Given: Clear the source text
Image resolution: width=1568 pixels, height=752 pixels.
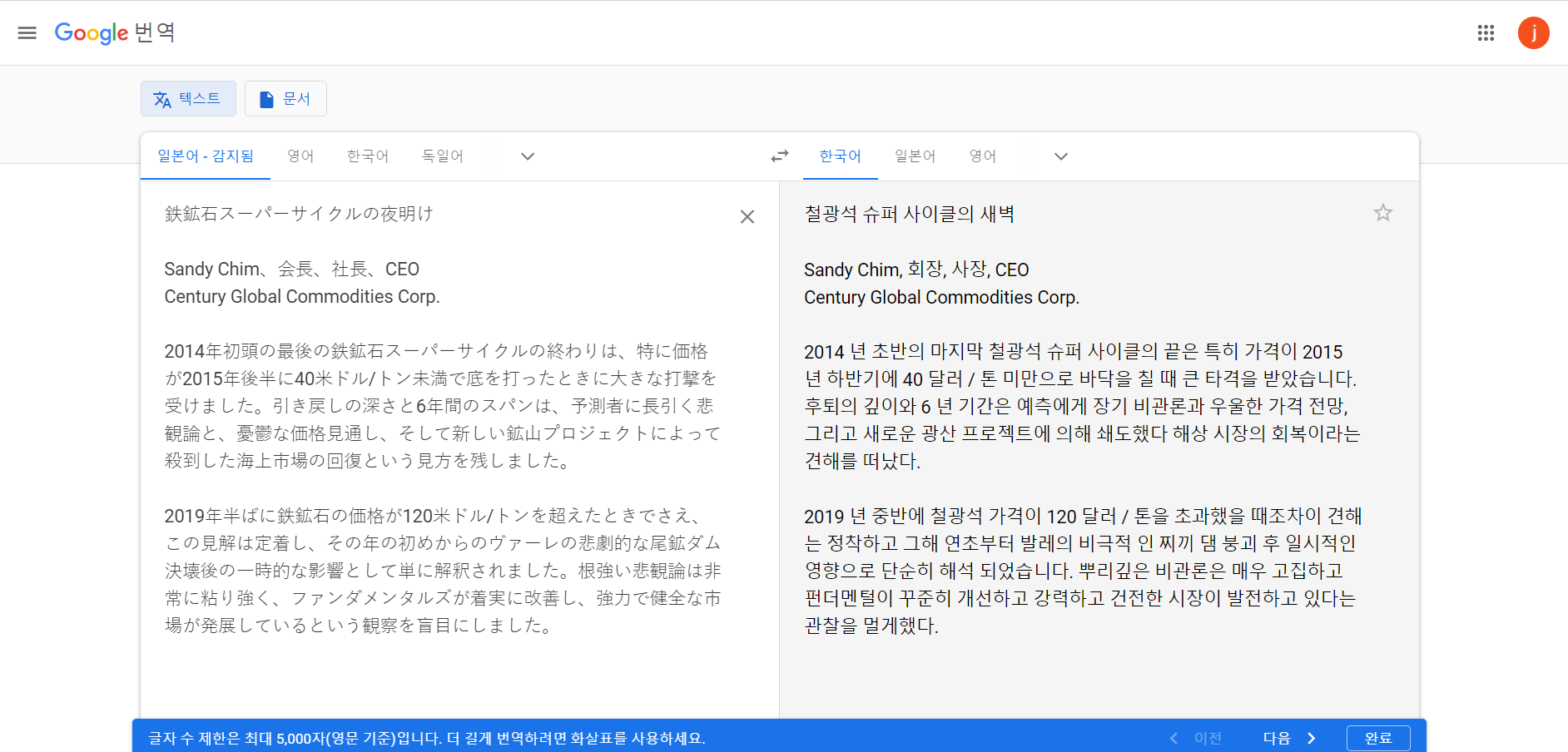Looking at the screenshot, I should (x=747, y=217).
